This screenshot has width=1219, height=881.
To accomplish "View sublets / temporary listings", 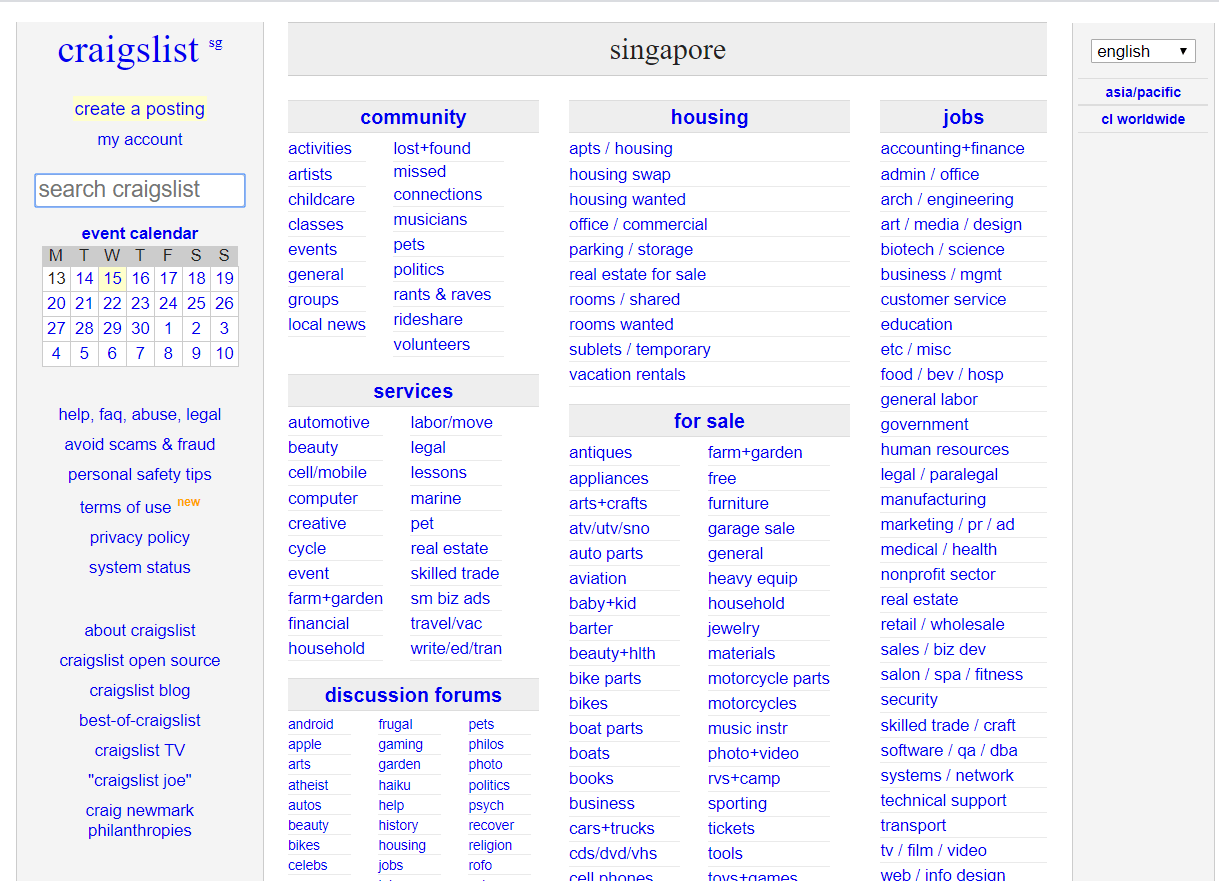I will coord(640,349).
